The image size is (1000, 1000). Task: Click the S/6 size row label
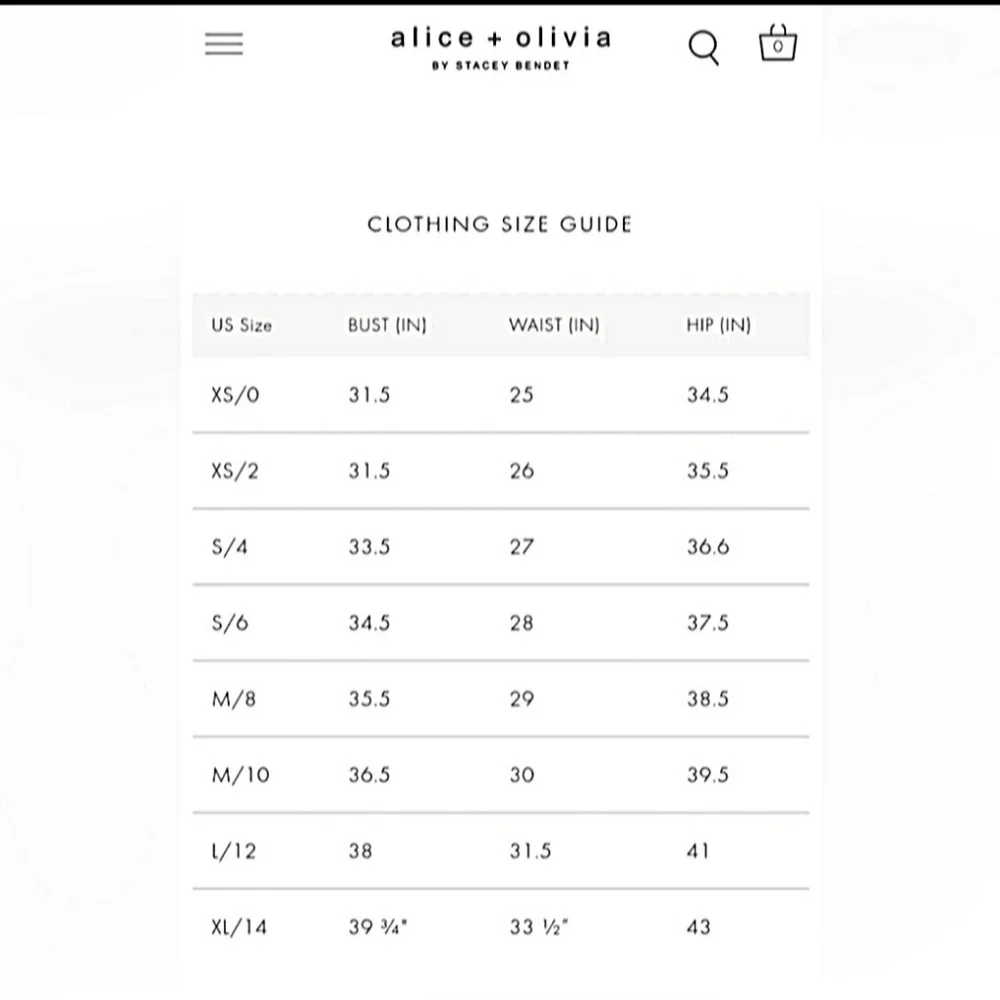231,623
